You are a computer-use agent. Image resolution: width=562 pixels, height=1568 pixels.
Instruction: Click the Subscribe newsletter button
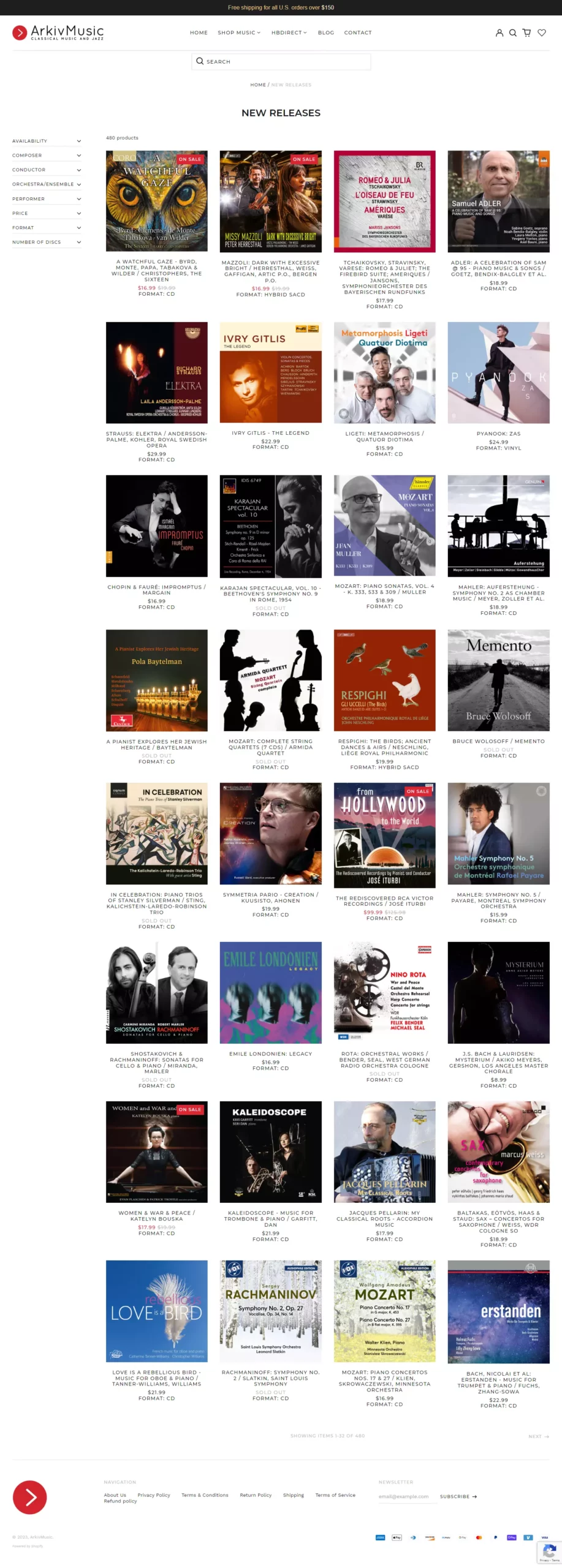[458, 1496]
